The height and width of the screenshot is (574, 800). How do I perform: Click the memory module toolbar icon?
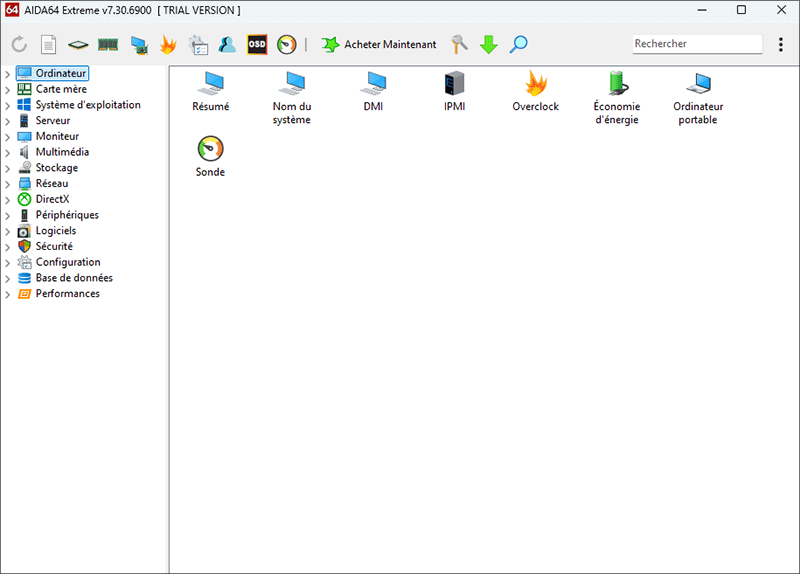[x=108, y=45]
